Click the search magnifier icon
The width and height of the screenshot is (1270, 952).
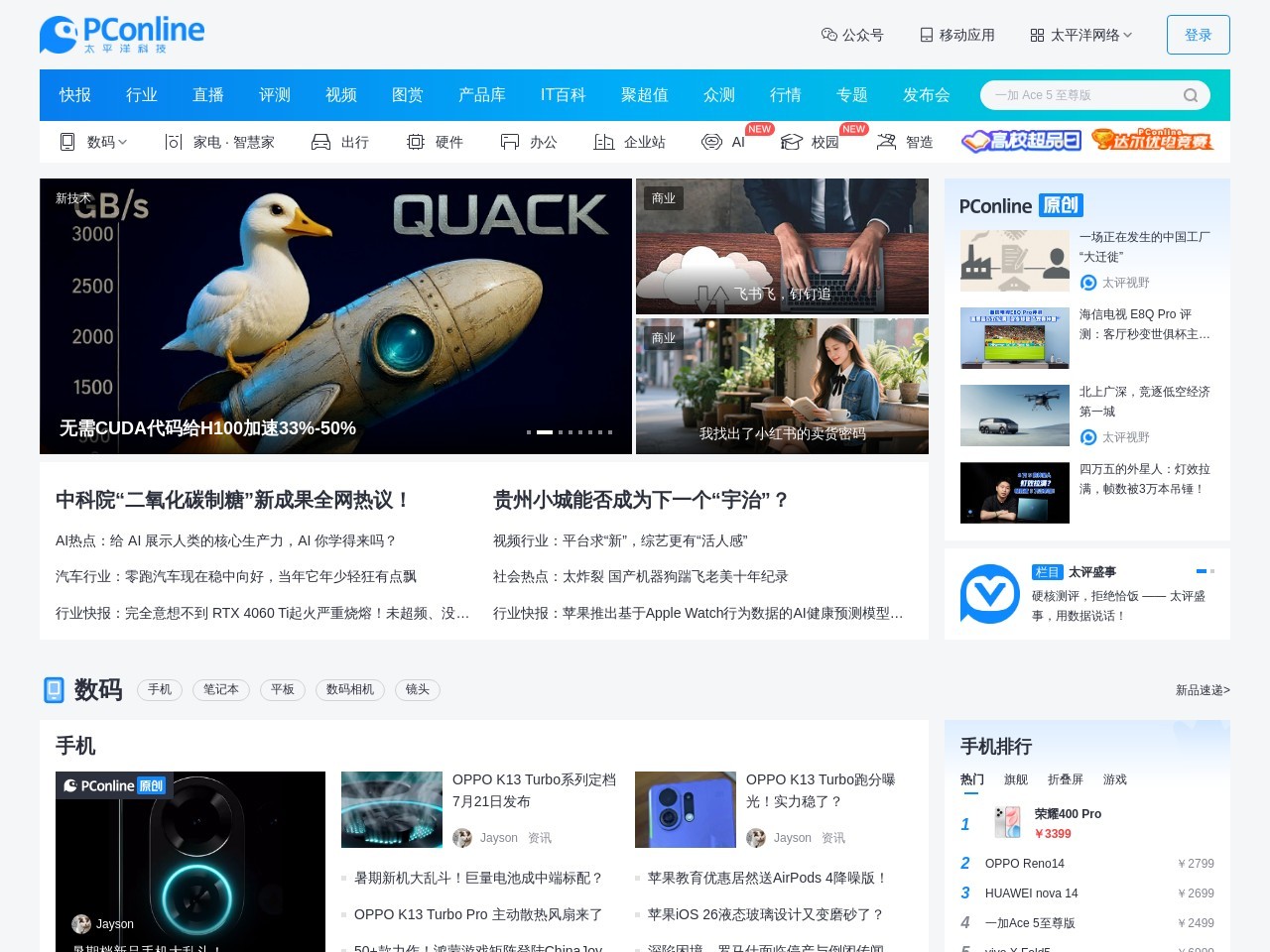pos(1190,95)
